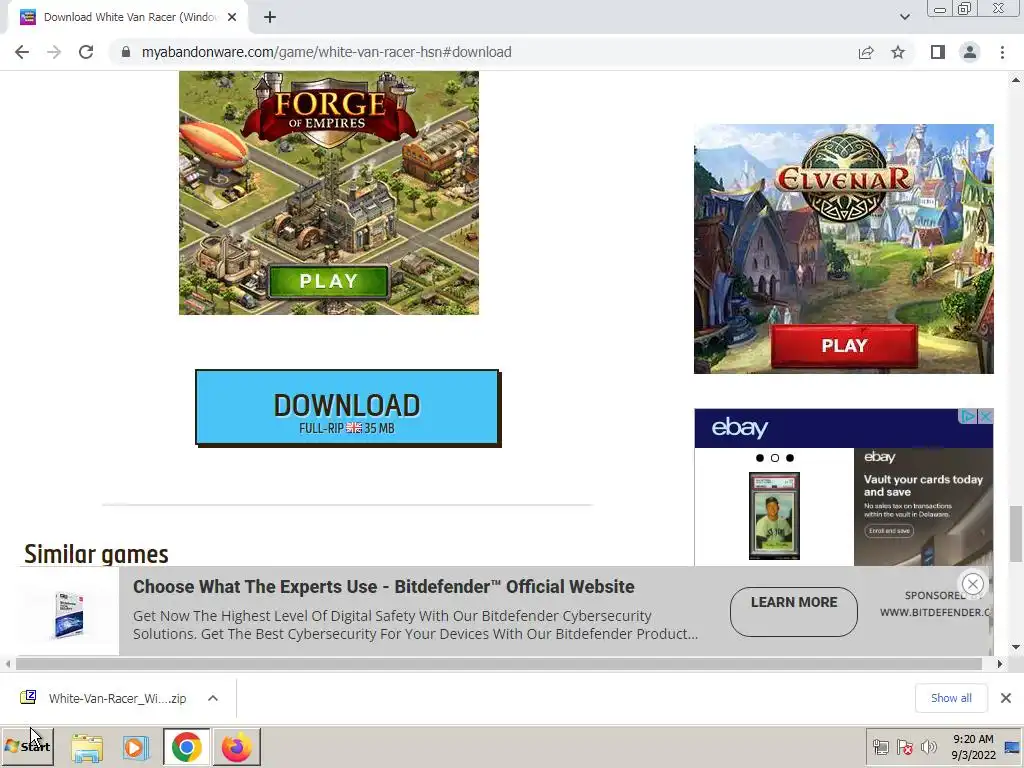1024x768 pixels.
Task: Open www.bitdefender sponsored link
Action: 935,613
